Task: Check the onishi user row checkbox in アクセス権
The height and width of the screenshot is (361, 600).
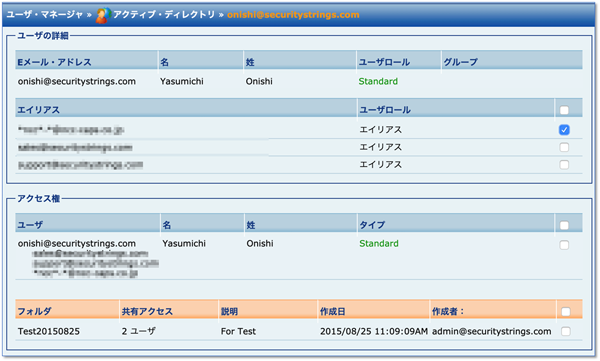Action: (x=564, y=245)
